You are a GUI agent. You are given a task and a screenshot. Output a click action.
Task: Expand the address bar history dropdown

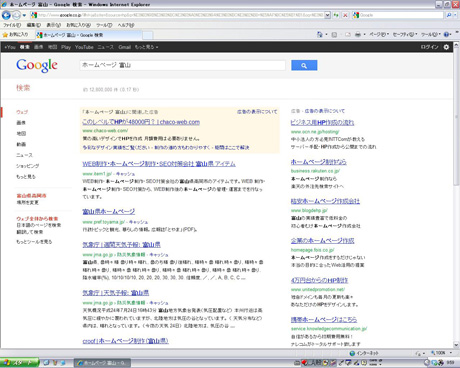pyautogui.click(x=327, y=15)
